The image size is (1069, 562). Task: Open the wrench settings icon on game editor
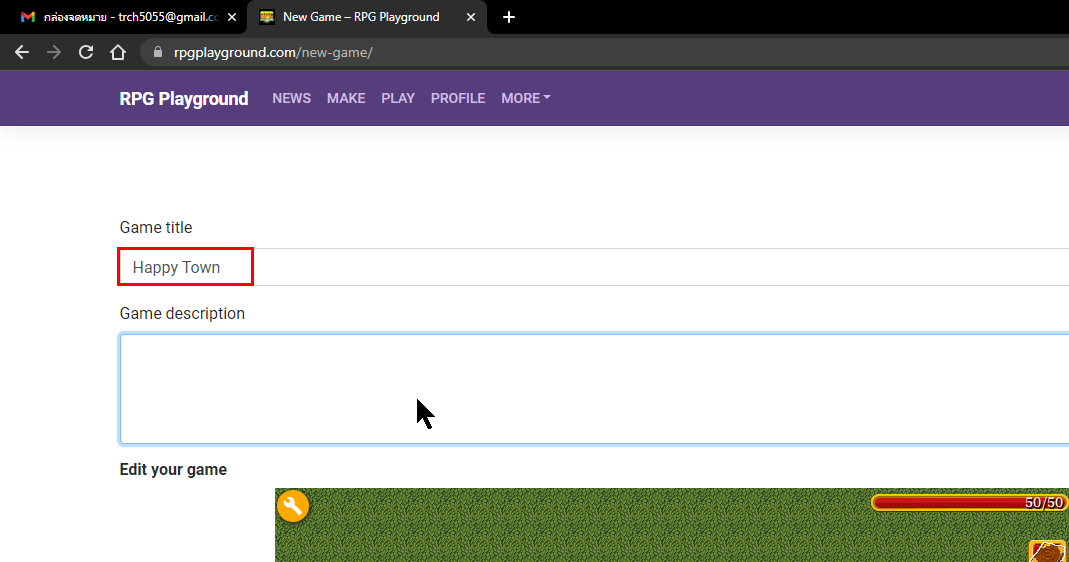click(x=293, y=506)
